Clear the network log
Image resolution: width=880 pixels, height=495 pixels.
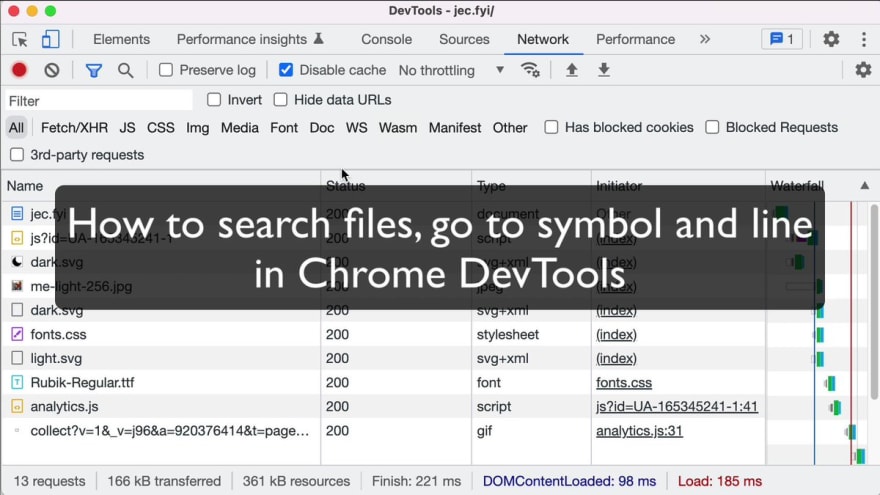[52, 70]
